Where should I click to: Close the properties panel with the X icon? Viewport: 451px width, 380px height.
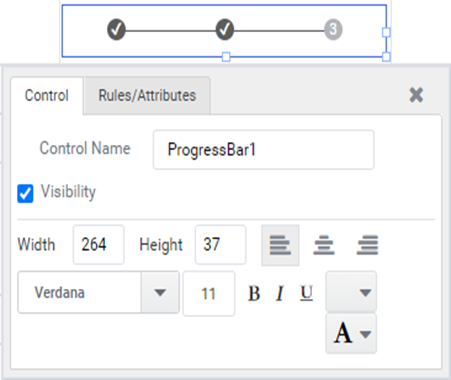tap(416, 95)
